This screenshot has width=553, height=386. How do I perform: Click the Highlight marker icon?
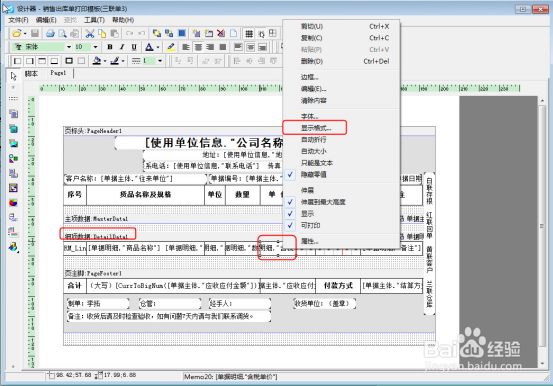coord(171,47)
